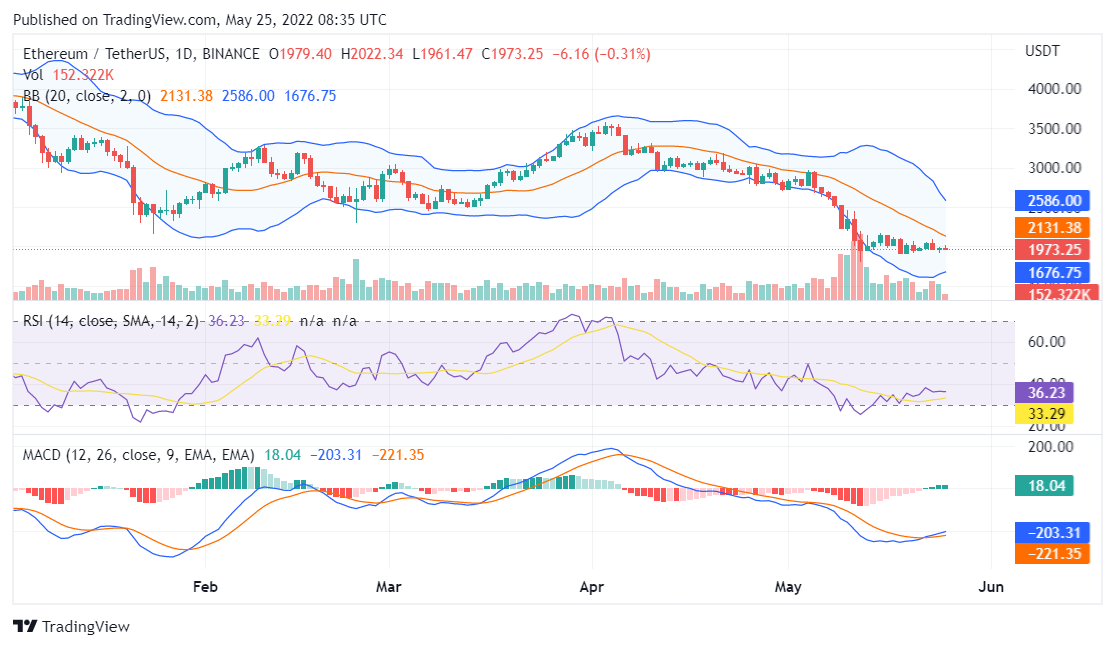Click the Jun label on time axis
1115x648 pixels.
pos(990,586)
